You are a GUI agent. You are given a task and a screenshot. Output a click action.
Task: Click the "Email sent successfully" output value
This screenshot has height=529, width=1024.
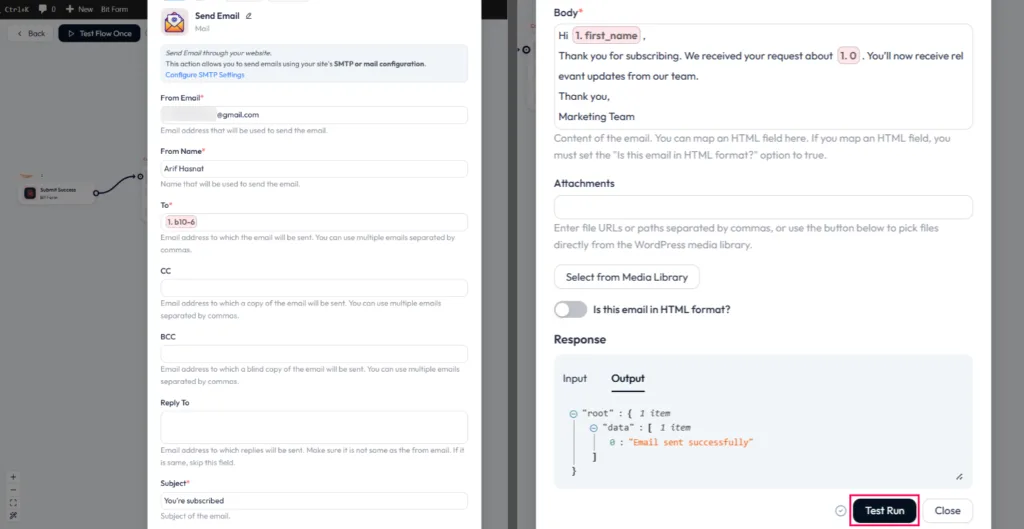(x=690, y=442)
